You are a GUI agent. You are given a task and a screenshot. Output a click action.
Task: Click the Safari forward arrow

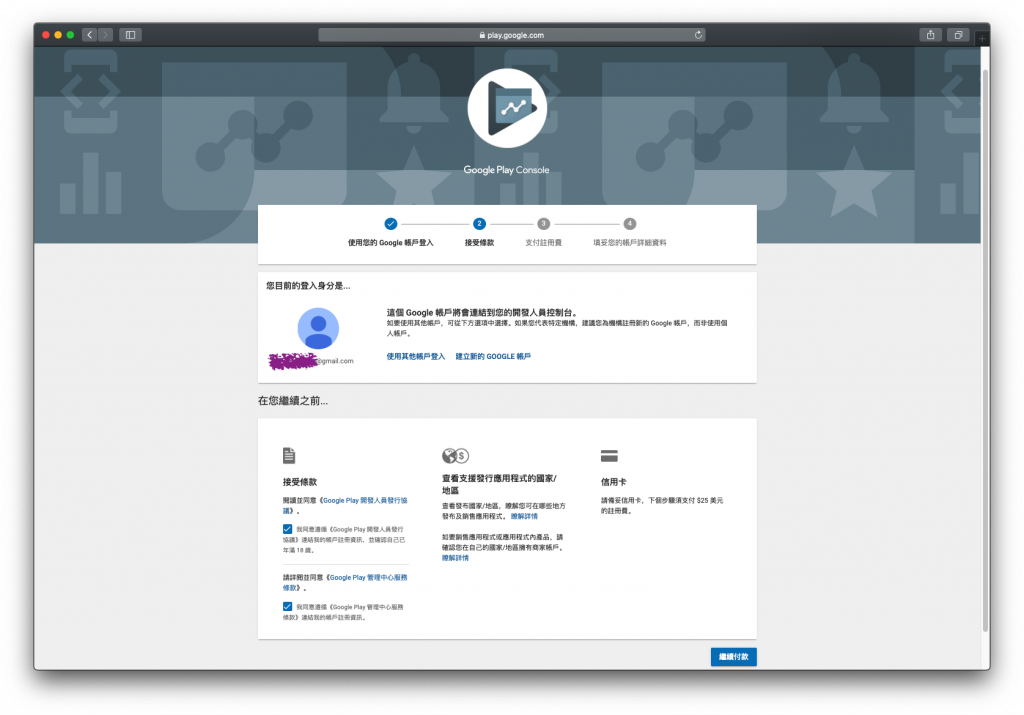point(105,35)
